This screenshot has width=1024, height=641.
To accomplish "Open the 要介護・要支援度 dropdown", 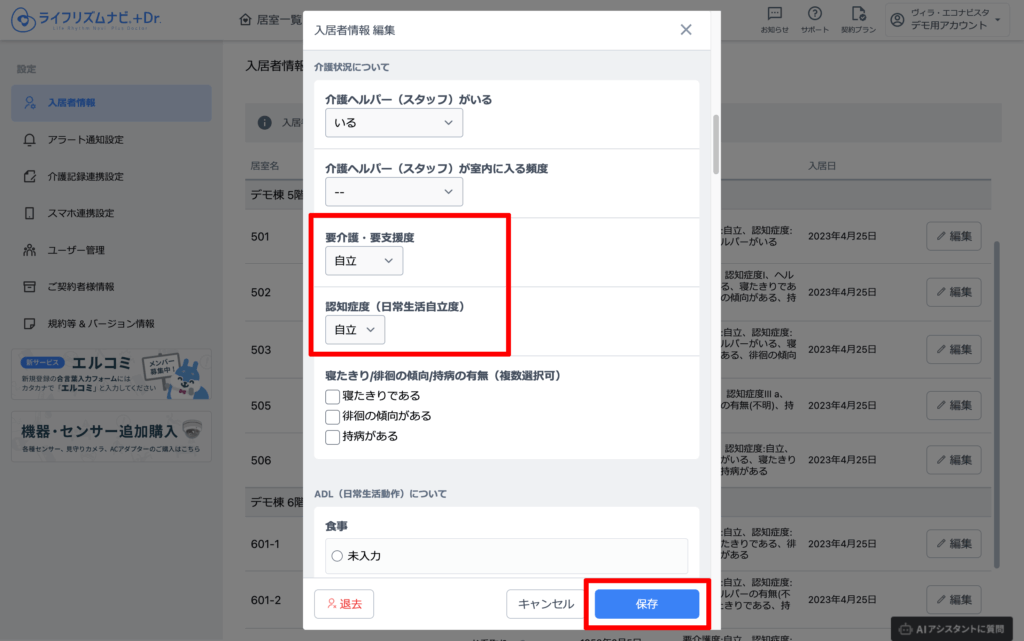I will tap(364, 261).
